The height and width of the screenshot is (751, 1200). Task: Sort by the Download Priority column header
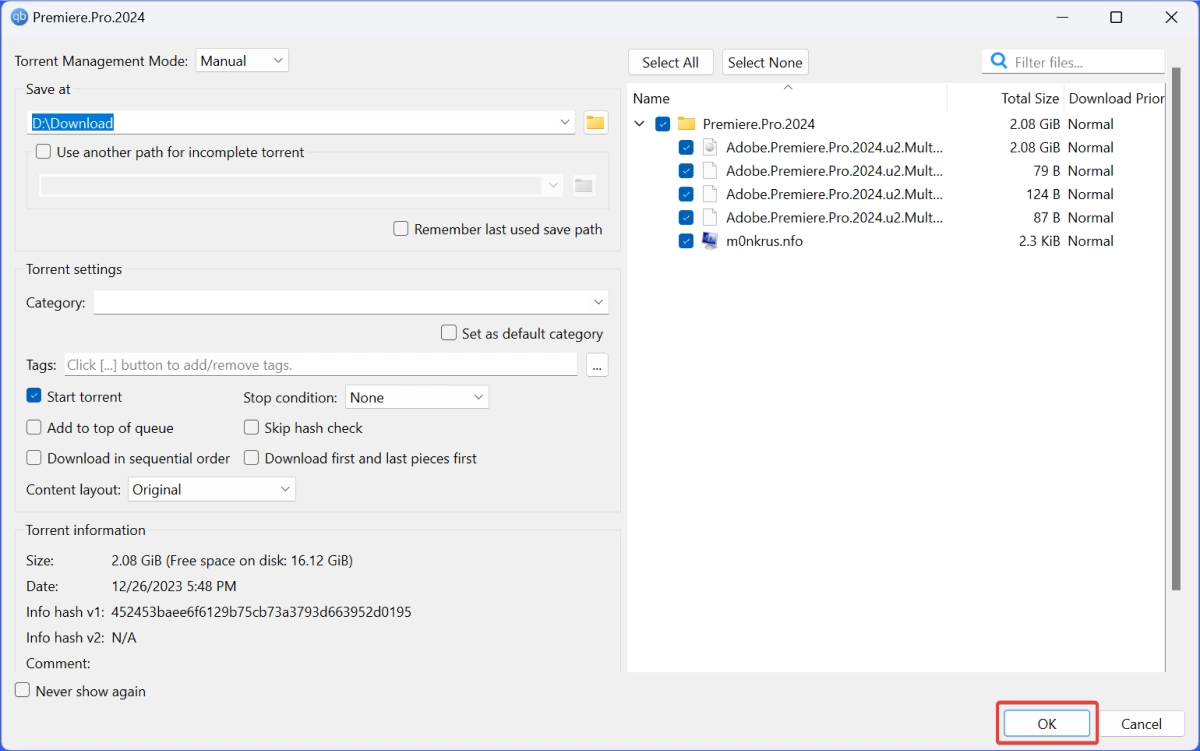point(1114,98)
